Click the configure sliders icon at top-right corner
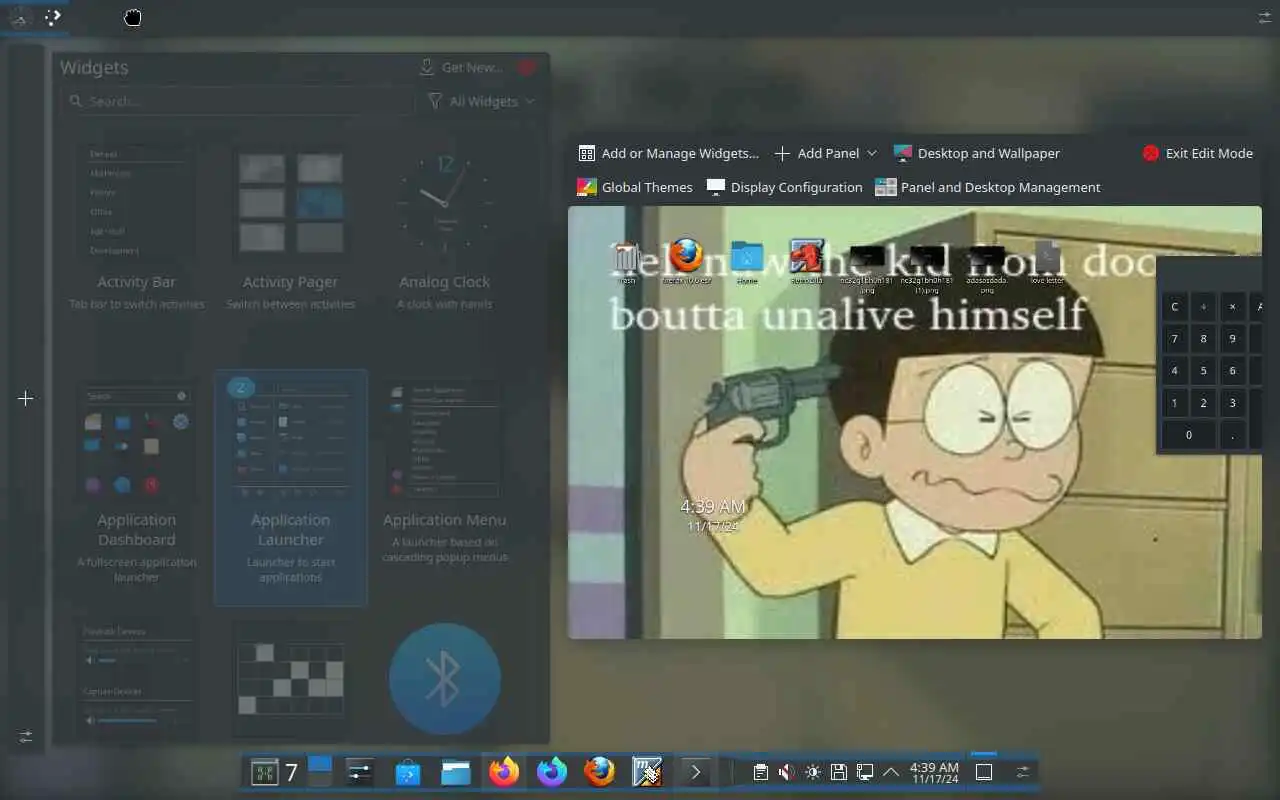 click(1264, 17)
